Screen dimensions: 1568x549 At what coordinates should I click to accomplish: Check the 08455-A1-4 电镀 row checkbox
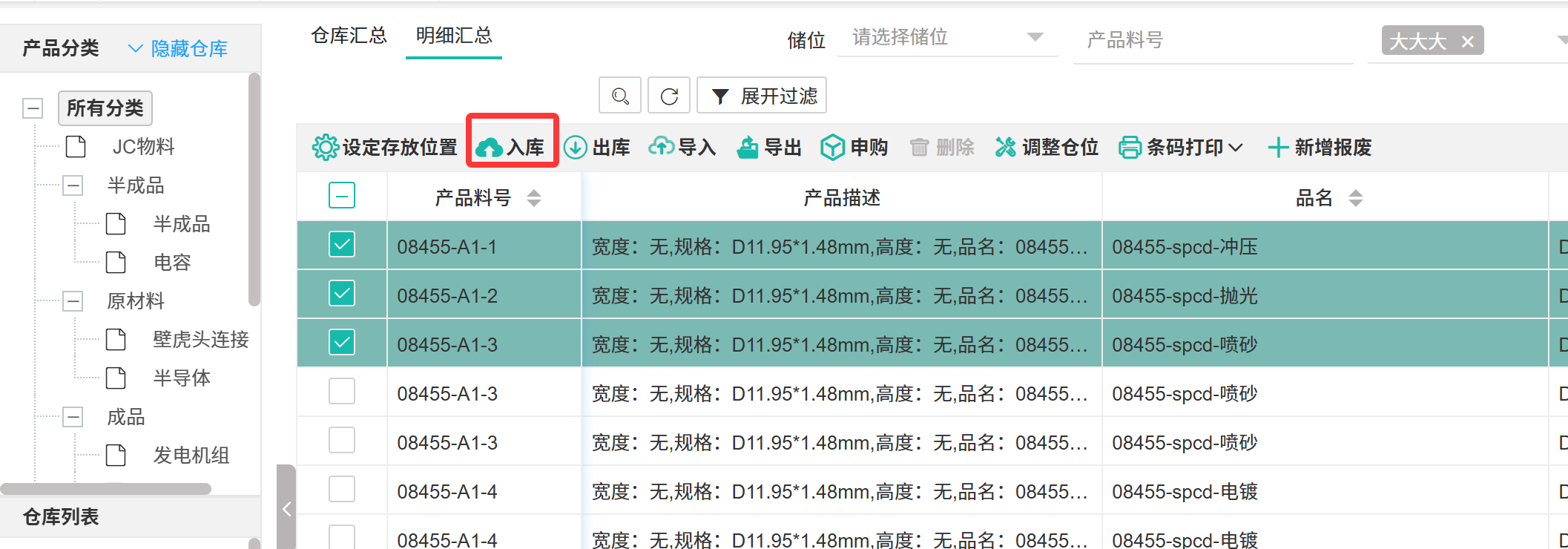pyautogui.click(x=342, y=490)
